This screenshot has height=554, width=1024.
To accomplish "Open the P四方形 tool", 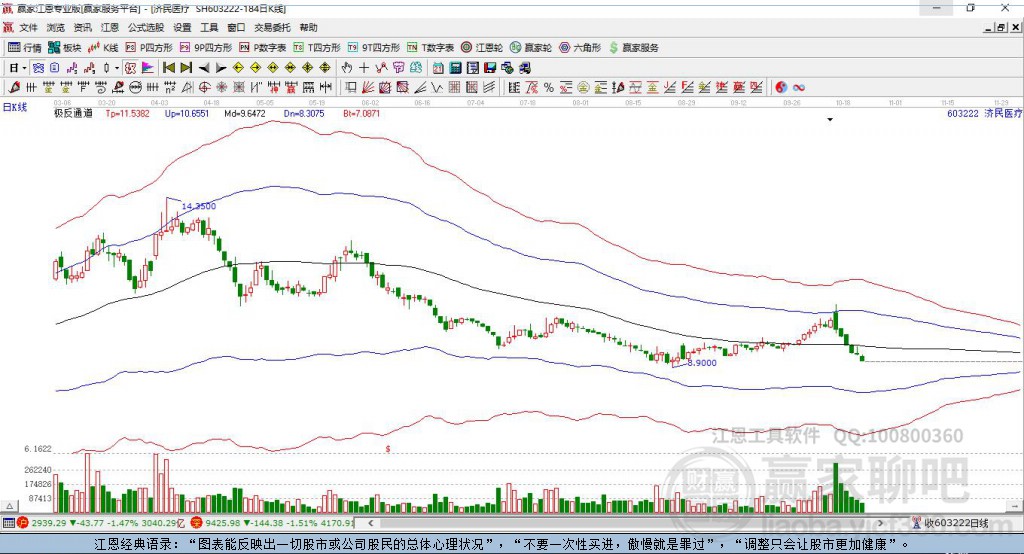I will tap(149, 48).
